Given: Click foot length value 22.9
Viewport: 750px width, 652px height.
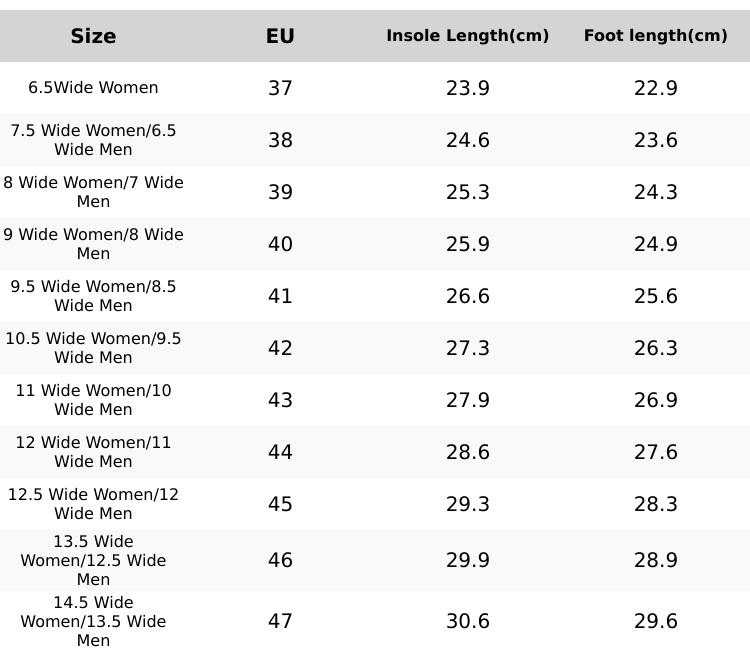Looking at the screenshot, I should (x=655, y=88).
